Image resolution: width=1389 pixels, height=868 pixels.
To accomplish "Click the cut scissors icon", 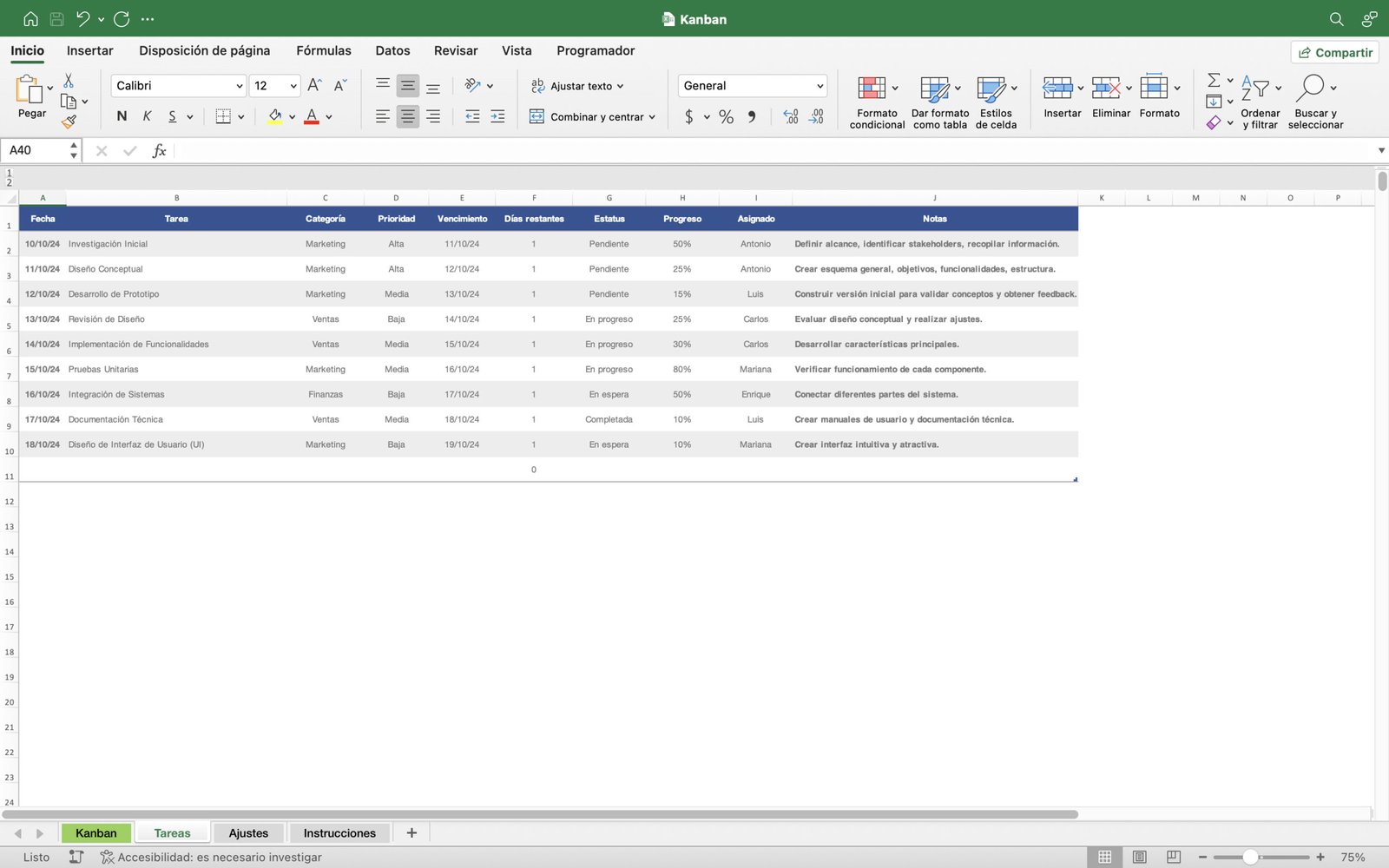I will coord(69,81).
